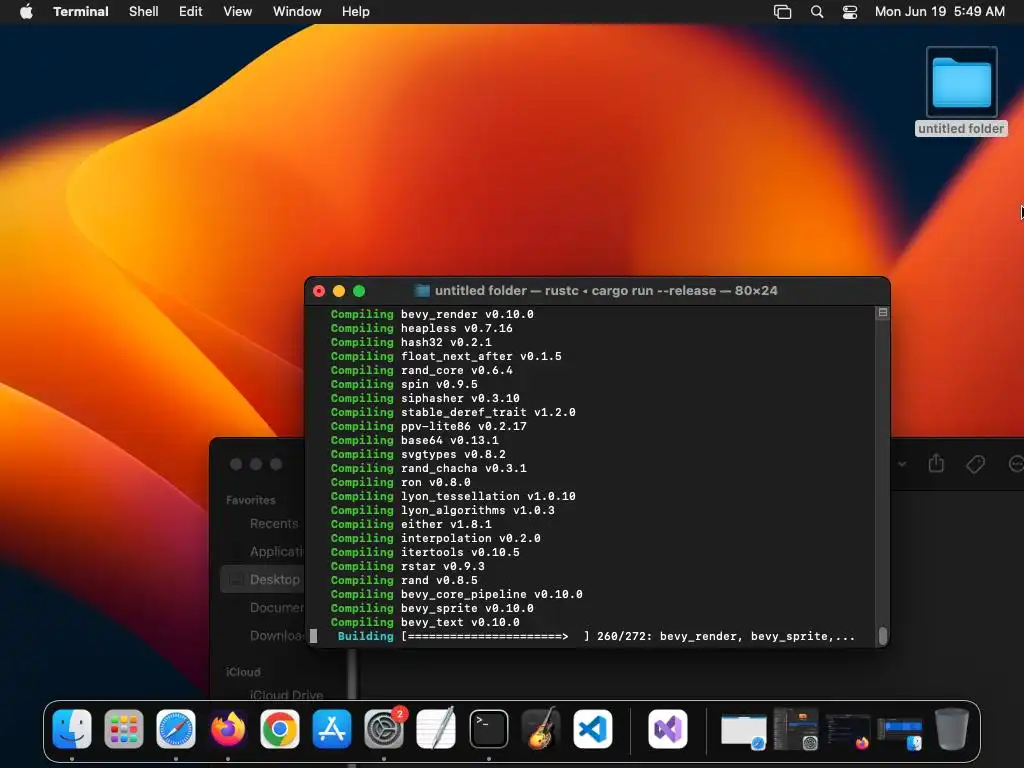Open Spotlight search in the menu bar
This screenshot has height=768, width=1024.
817,12
